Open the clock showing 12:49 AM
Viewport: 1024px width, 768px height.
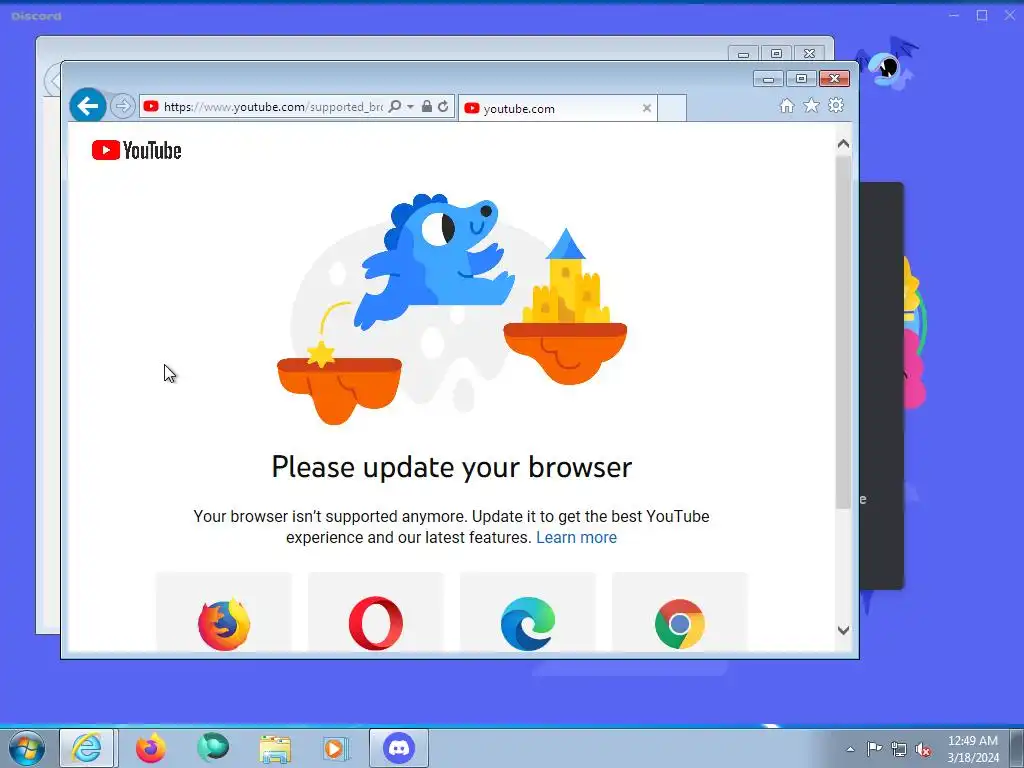pos(973,749)
